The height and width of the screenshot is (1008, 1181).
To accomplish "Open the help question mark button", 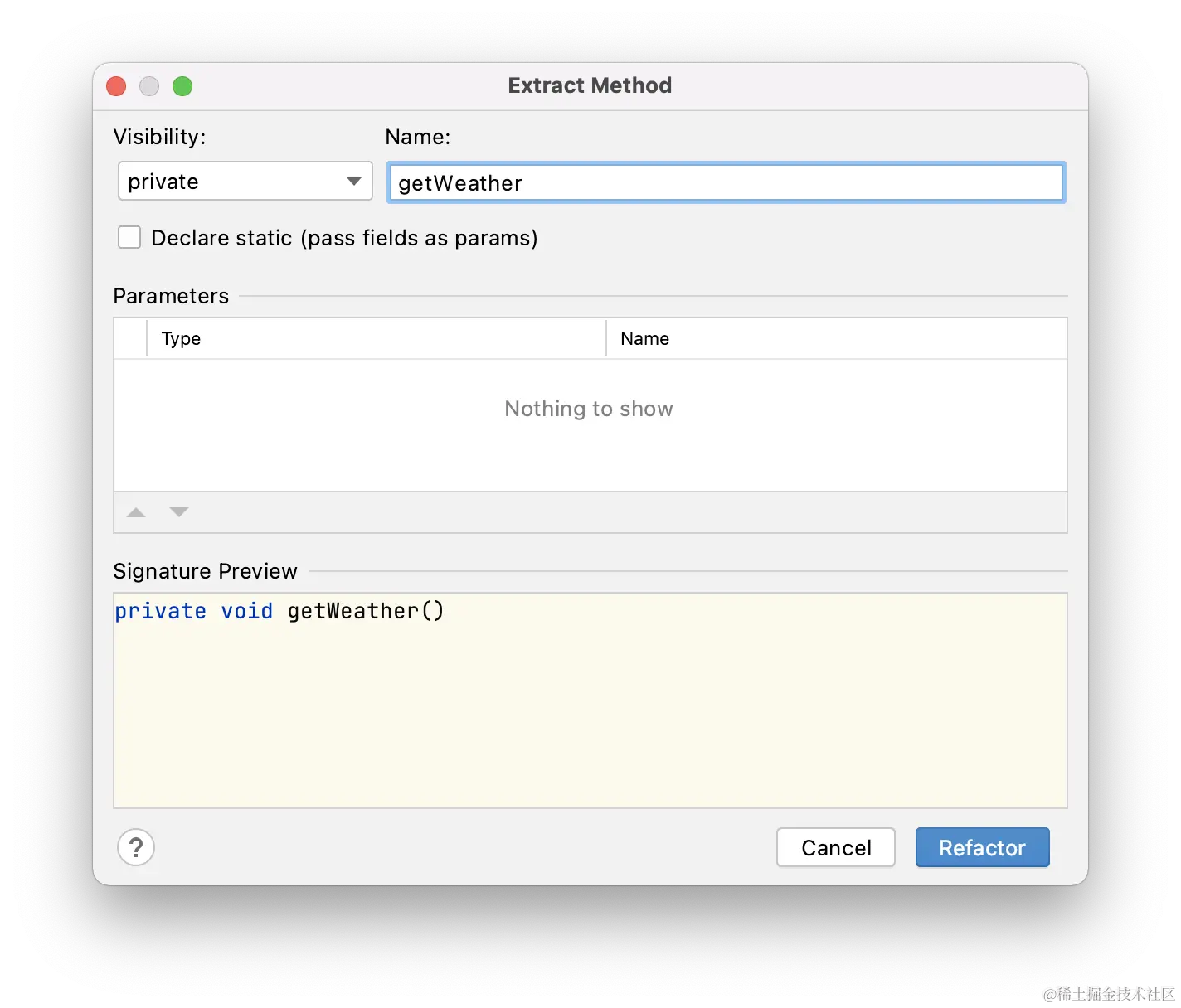I will pos(136,847).
